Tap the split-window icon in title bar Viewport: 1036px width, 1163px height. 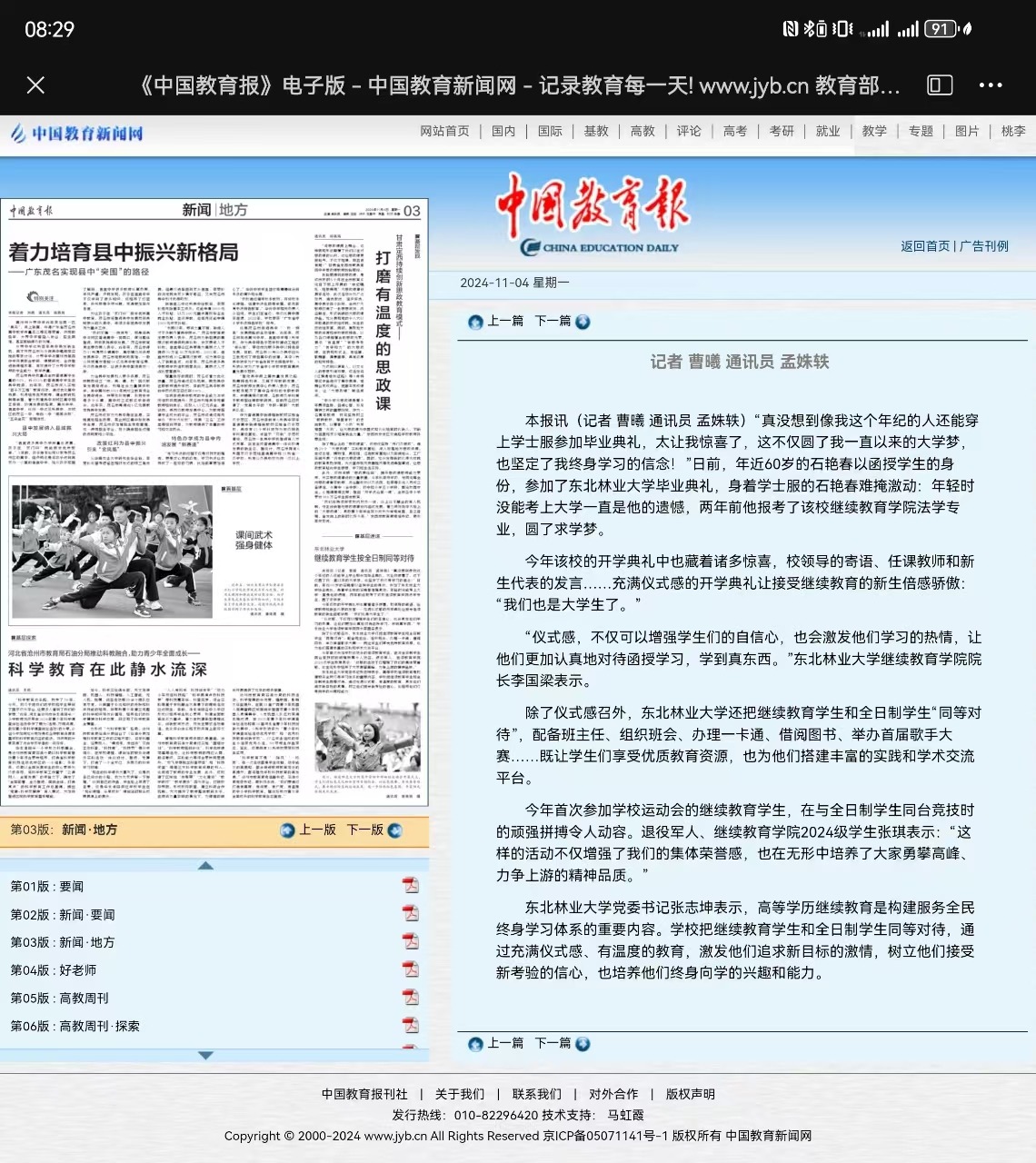(939, 85)
